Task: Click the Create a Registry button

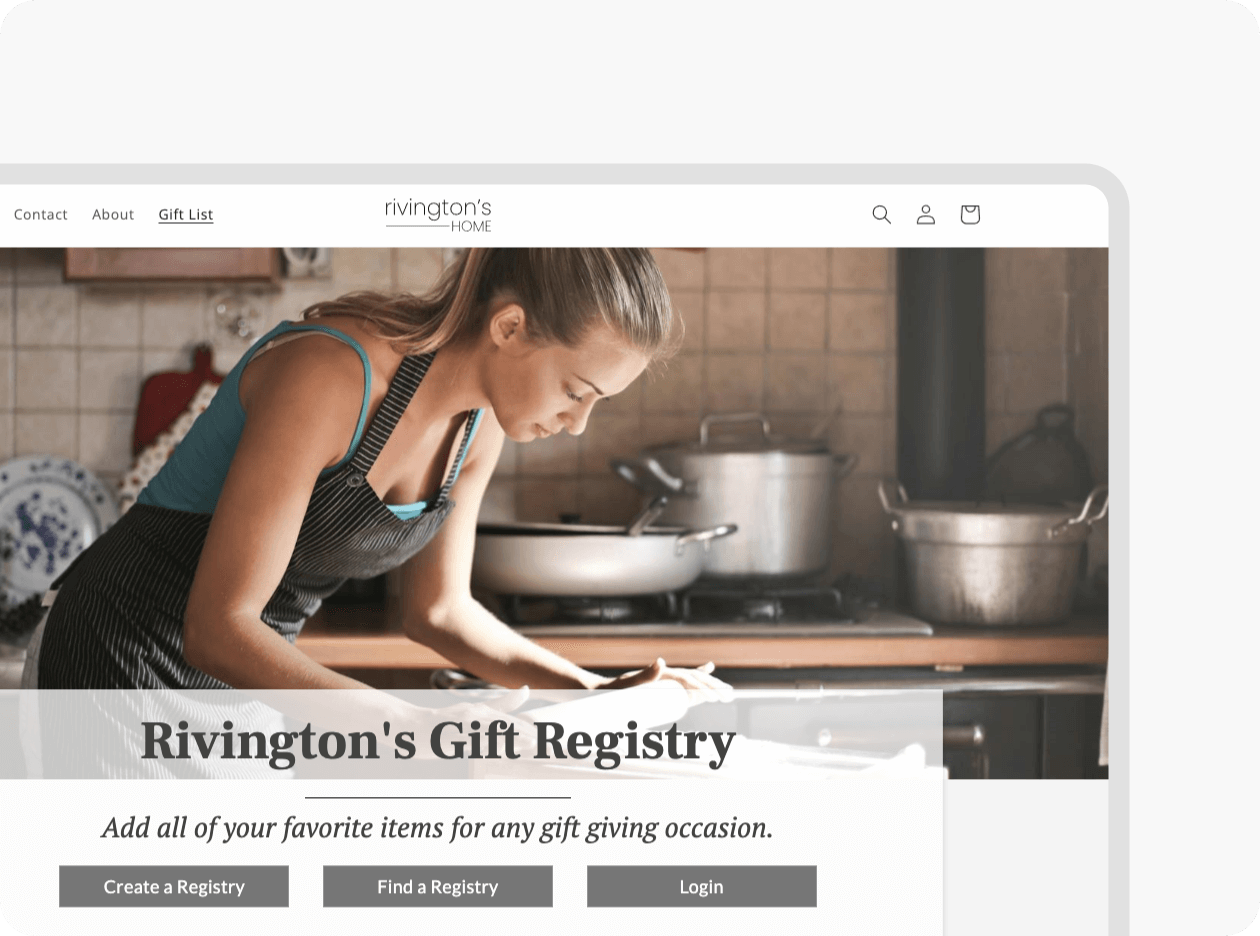Action: pos(174,886)
